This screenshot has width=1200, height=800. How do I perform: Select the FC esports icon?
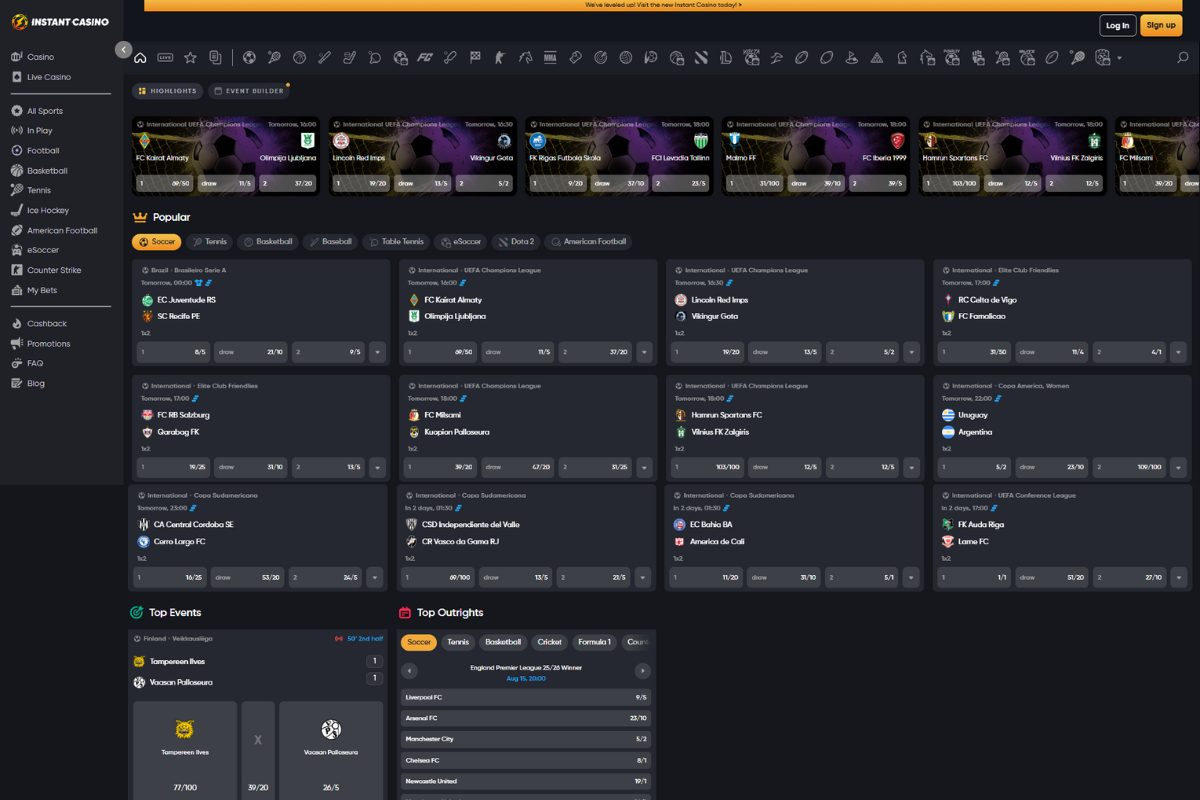point(425,58)
